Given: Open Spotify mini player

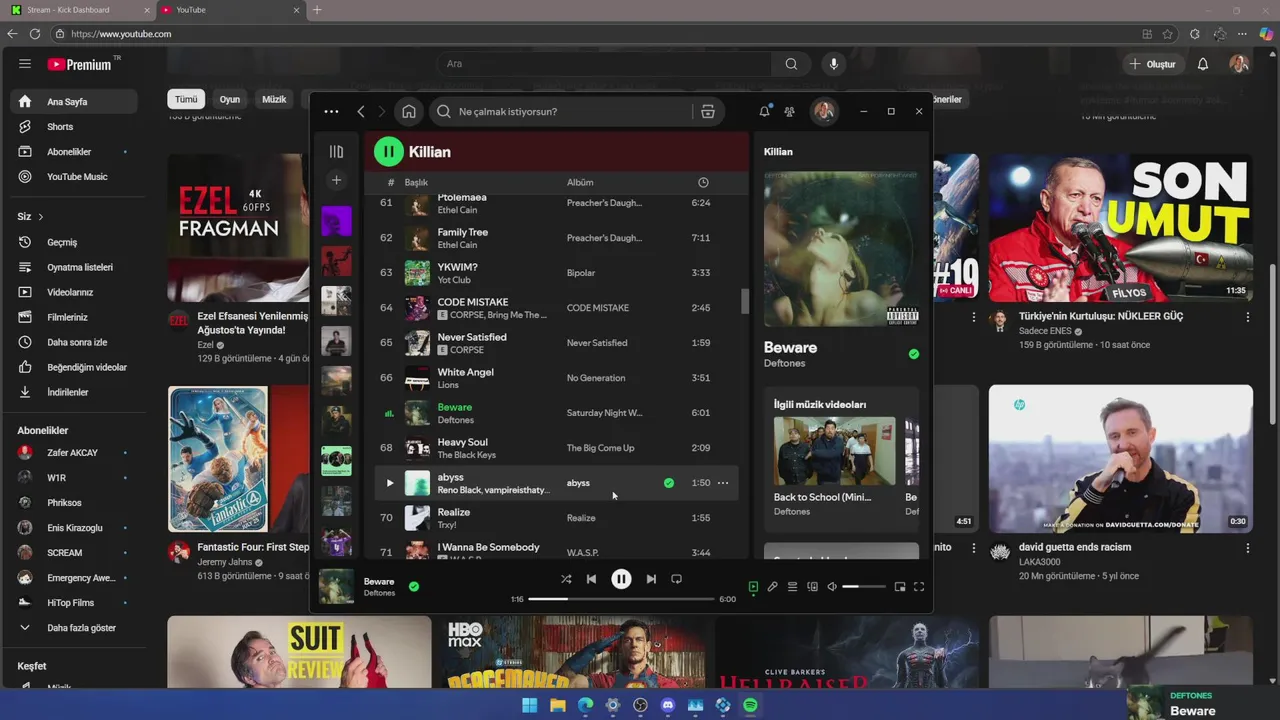Looking at the screenshot, I should [x=900, y=587].
